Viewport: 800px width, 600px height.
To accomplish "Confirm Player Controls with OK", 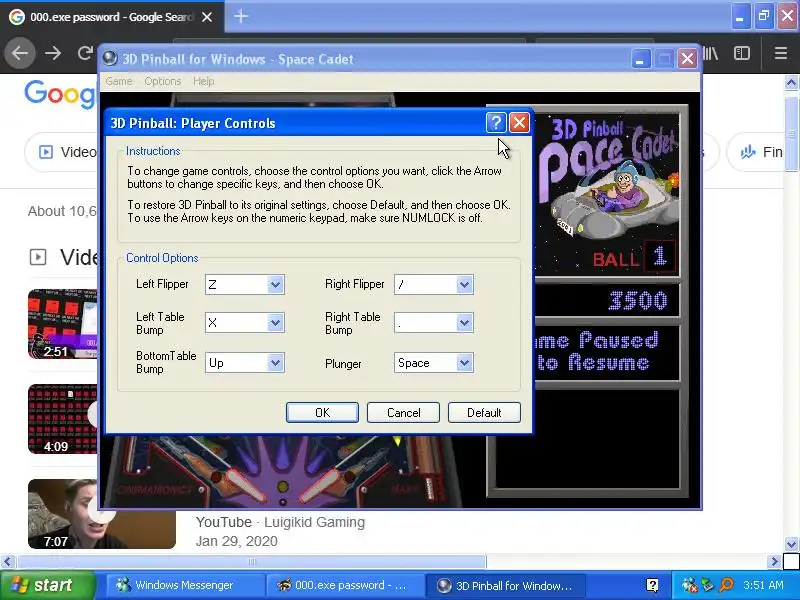I will (322, 412).
